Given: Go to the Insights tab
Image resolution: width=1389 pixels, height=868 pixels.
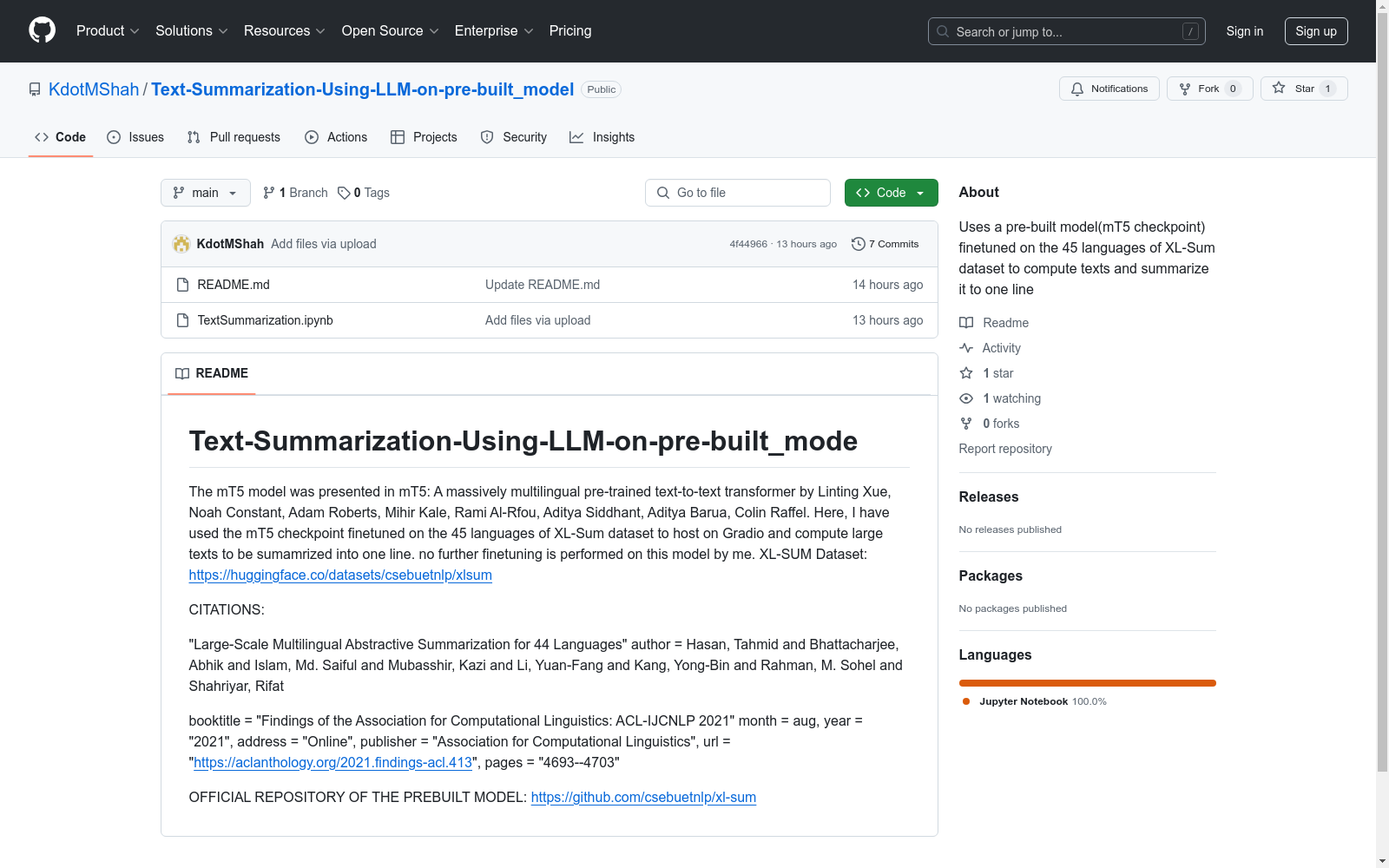Looking at the screenshot, I should pos(602,137).
